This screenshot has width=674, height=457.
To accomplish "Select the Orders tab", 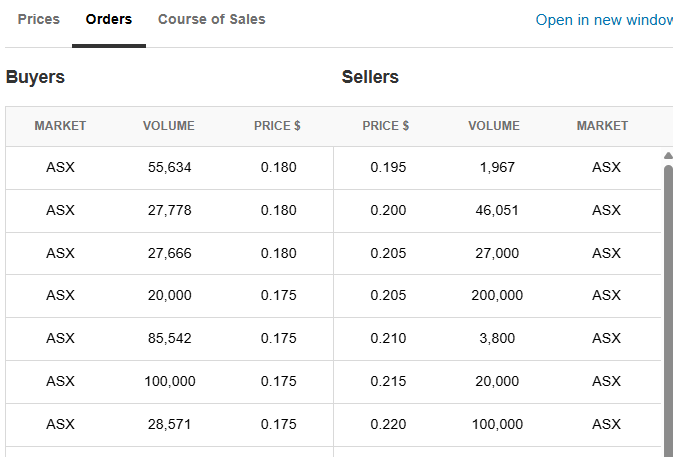I will point(109,19).
